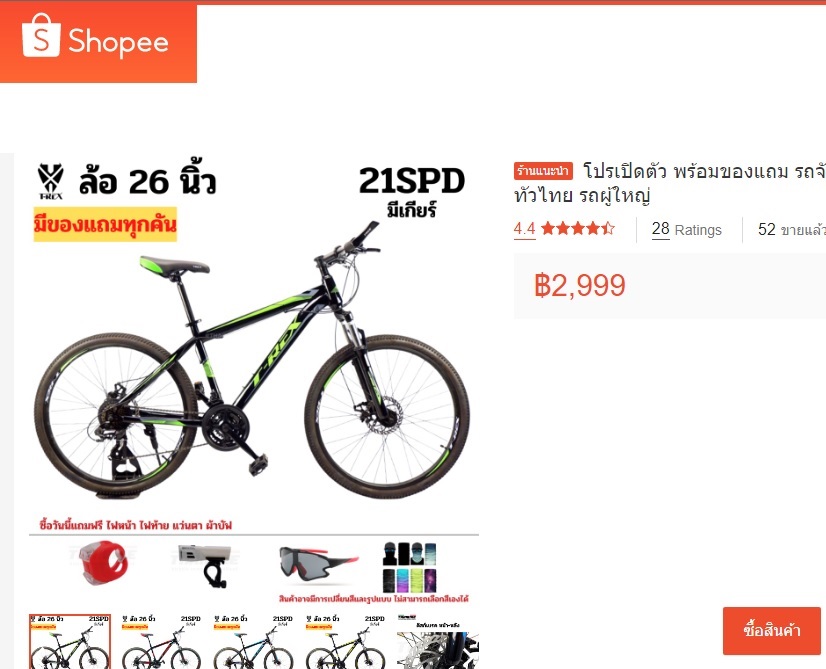Click the sunglasses freebie image
The width and height of the screenshot is (826, 669).
(x=319, y=563)
